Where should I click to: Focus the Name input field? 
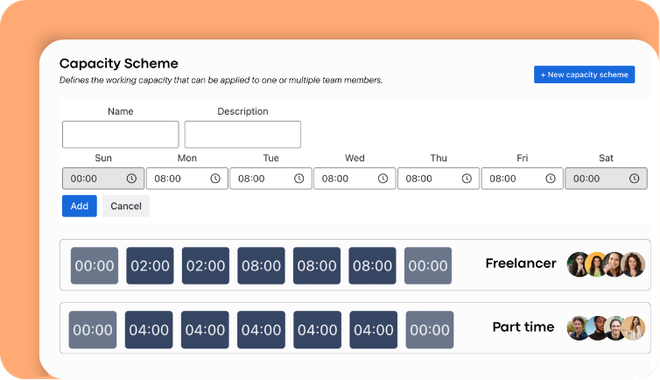(x=120, y=134)
